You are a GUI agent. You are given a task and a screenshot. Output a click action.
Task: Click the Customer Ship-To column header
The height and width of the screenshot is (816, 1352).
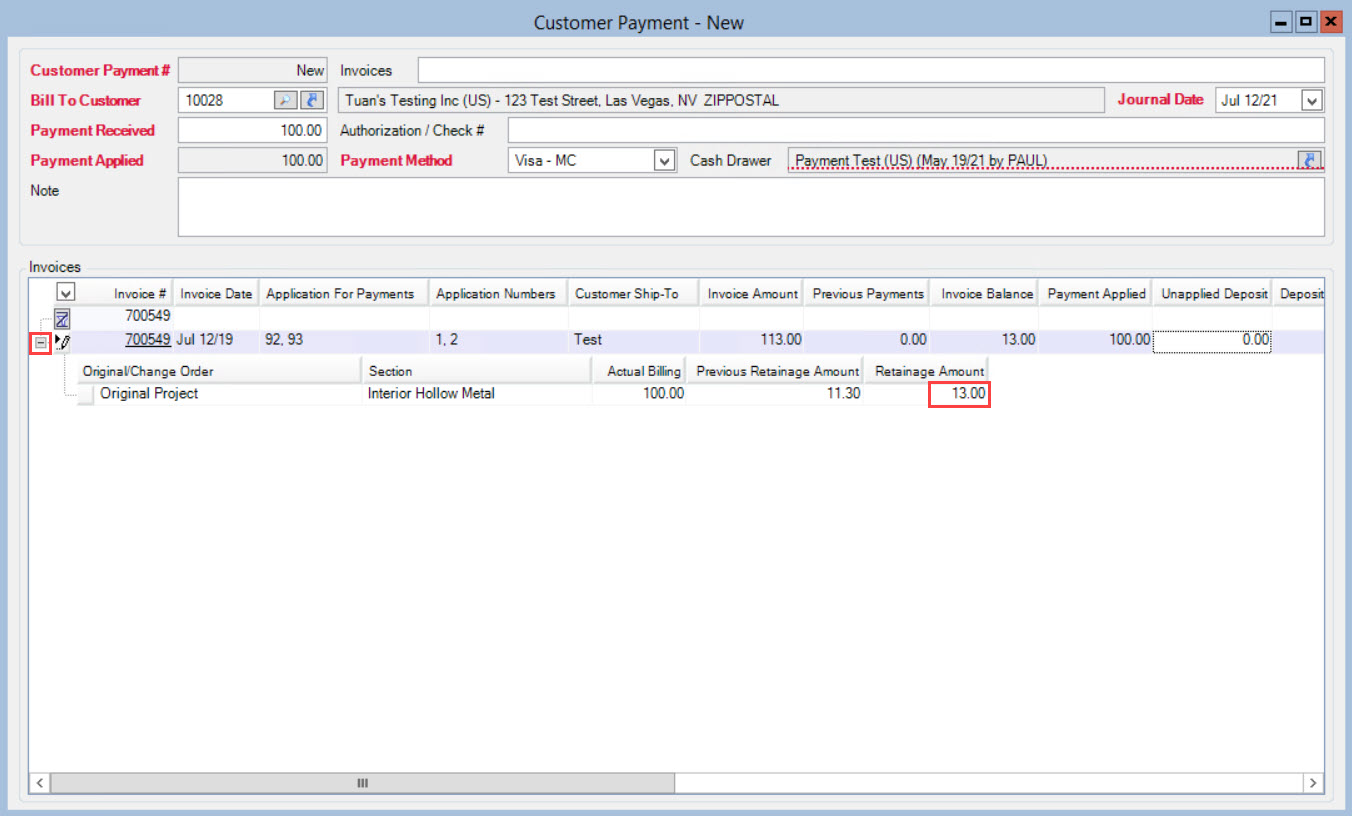click(633, 294)
